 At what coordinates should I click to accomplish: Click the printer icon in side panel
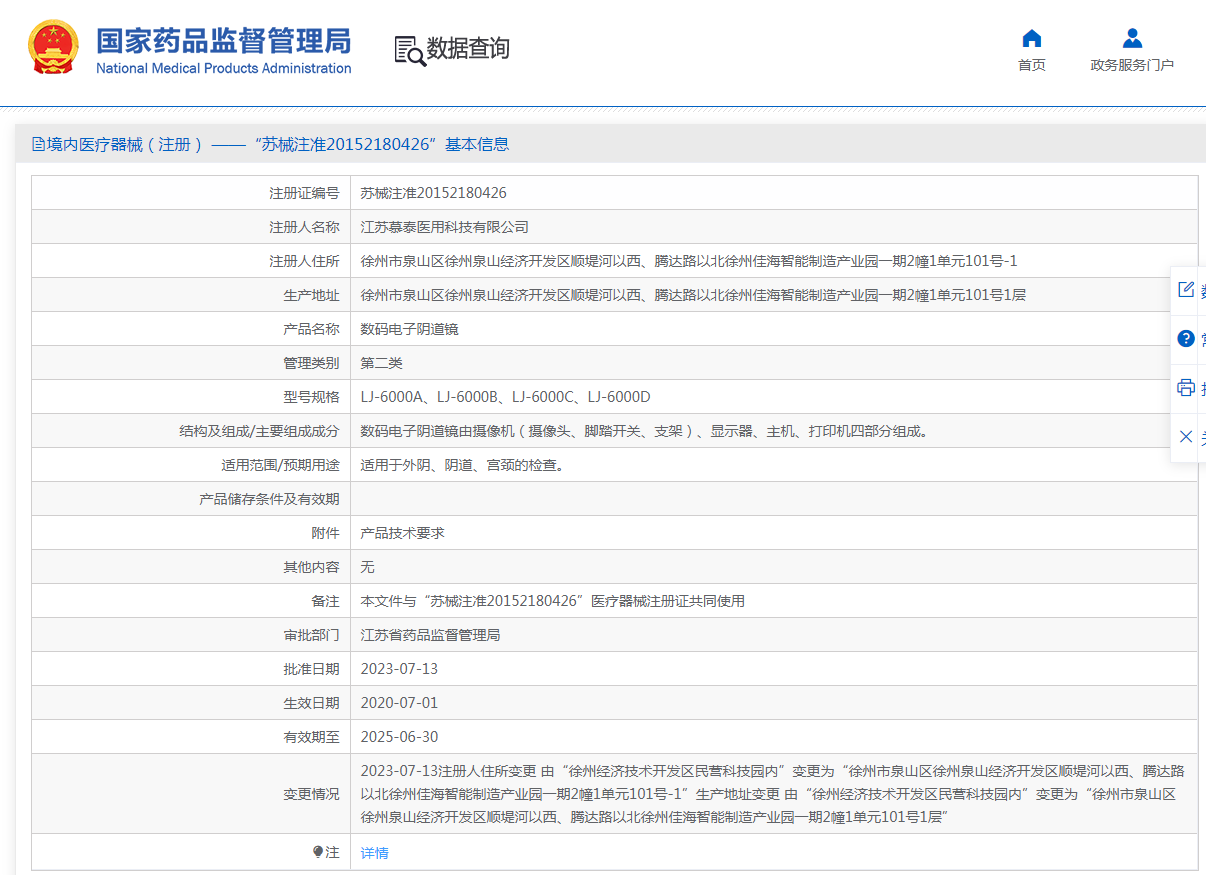point(1186,387)
